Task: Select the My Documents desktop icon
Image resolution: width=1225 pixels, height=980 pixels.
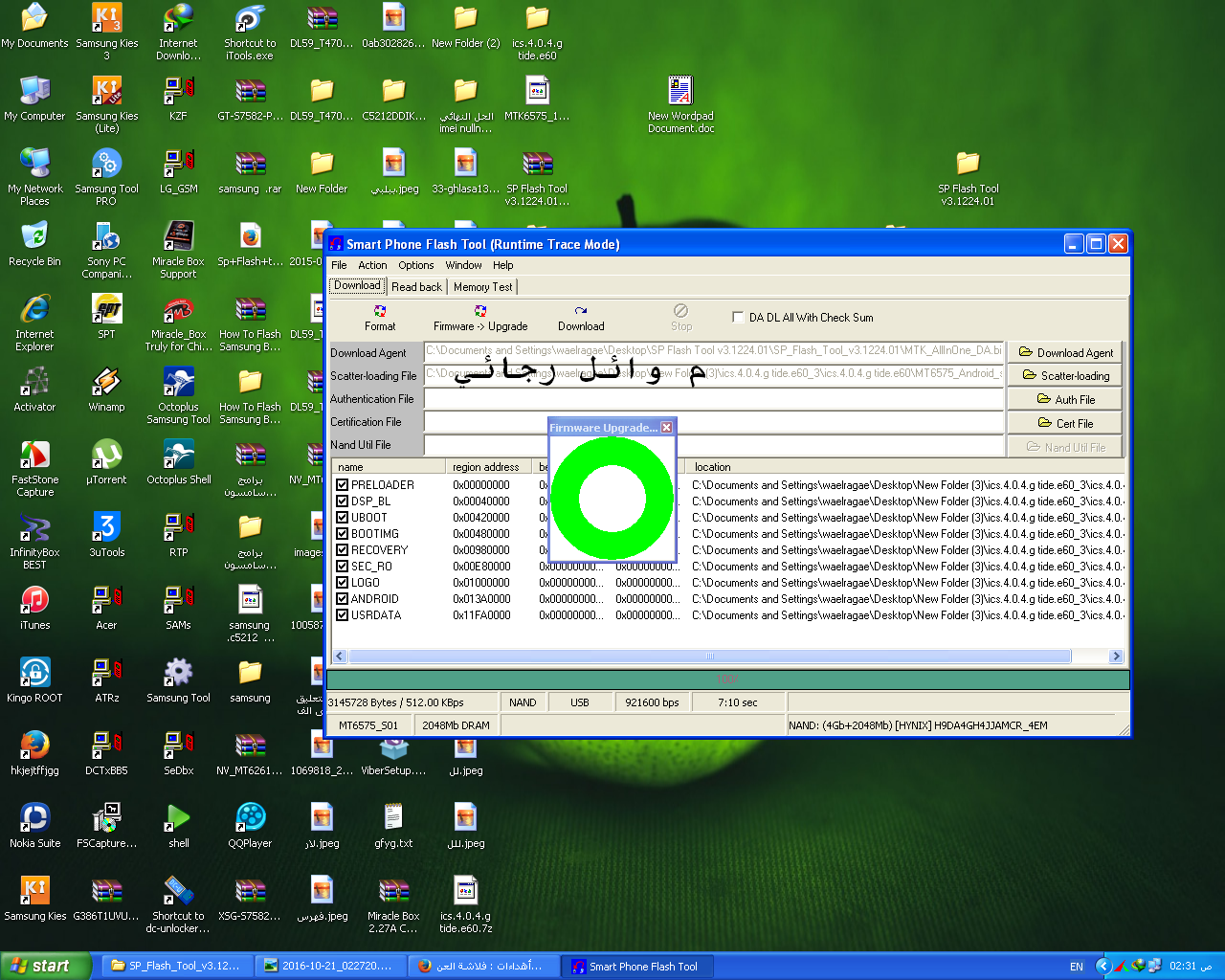Action: tap(34, 27)
